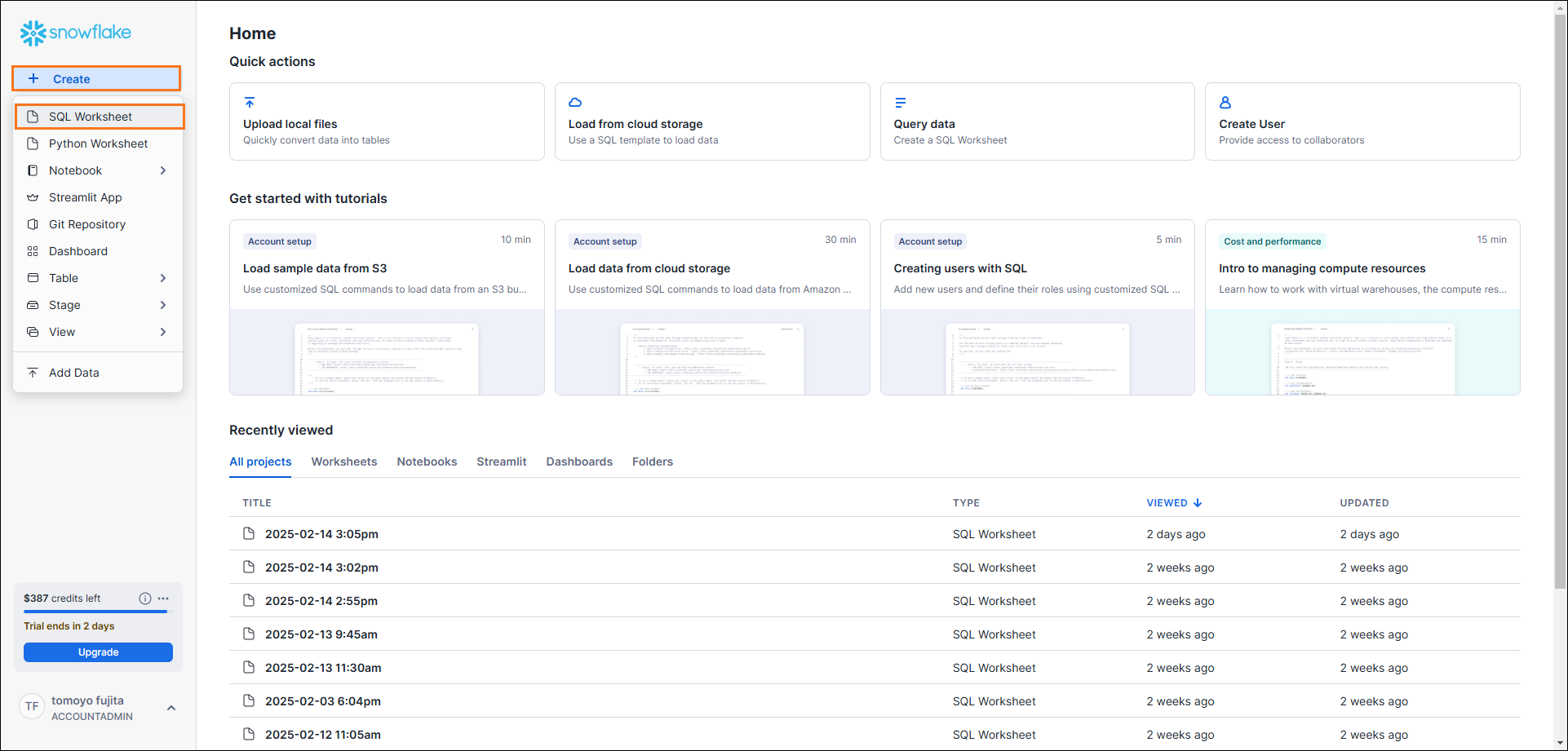
Task: Click the credits info icon
Action: [145, 599]
